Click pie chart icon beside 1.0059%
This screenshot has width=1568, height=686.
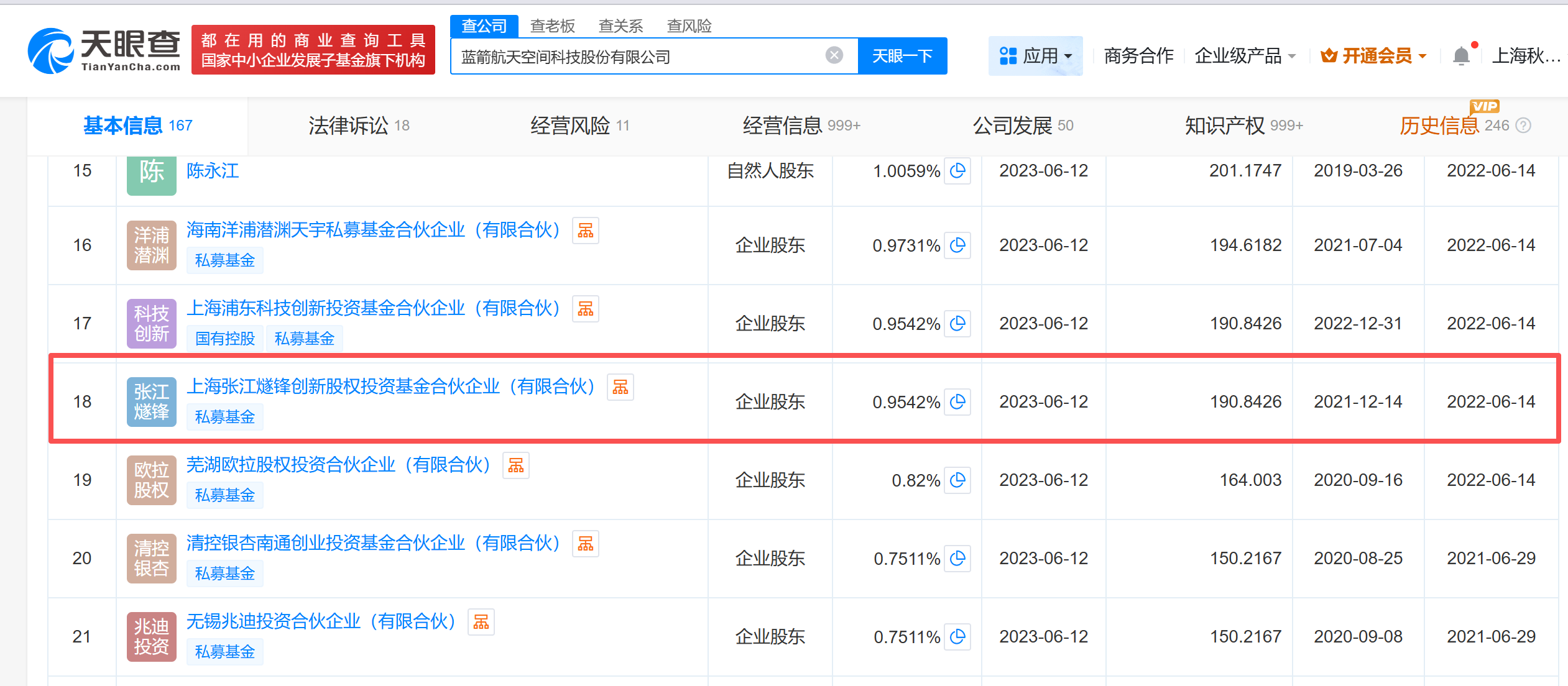click(x=957, y=171)
